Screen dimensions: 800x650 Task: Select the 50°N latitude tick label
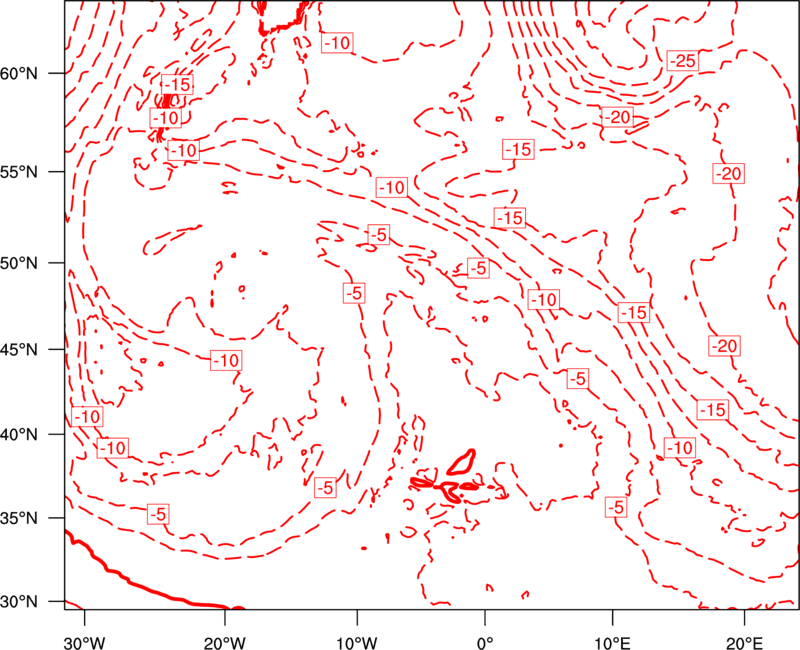click(19, 263)
